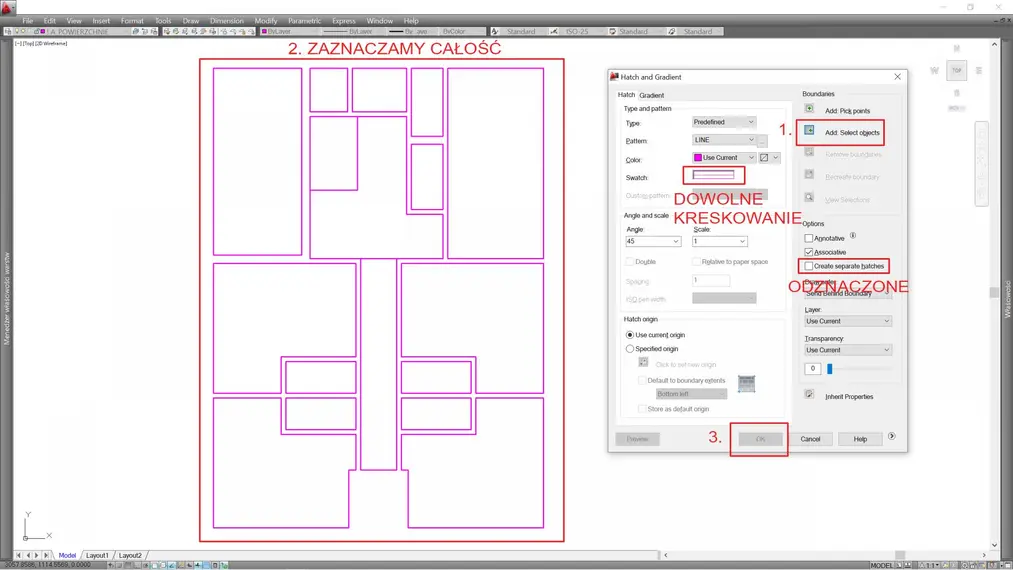1013x570 pixels.
Task: Open the Color dropdown showing Use Current
Action: (x=724, y=158)
